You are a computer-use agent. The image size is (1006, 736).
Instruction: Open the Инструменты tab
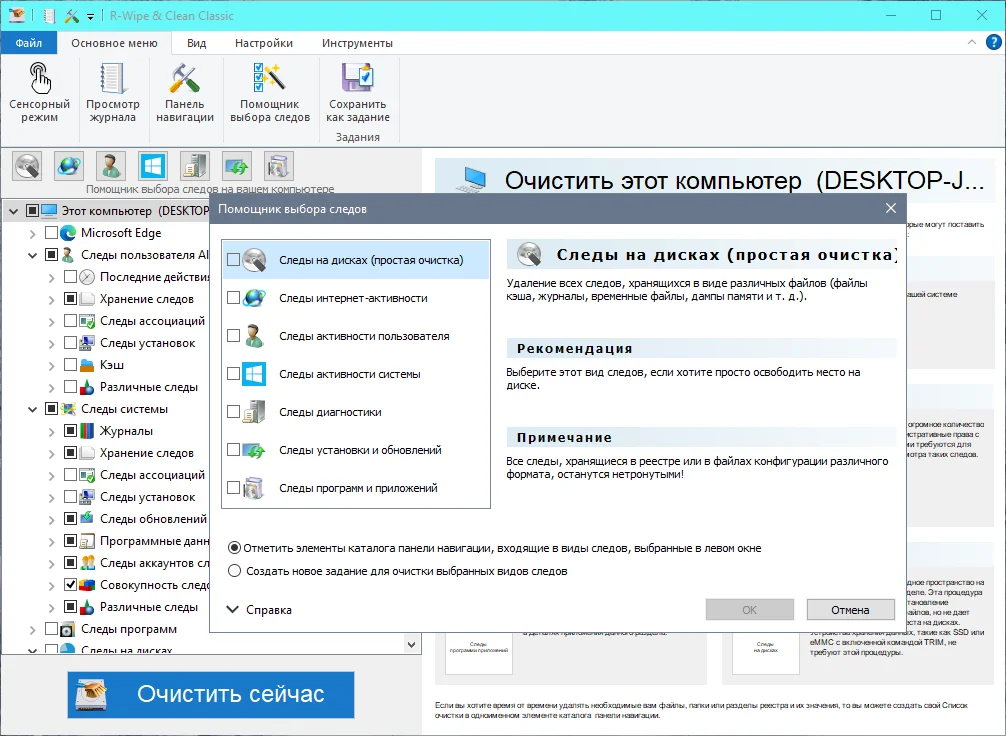[357, 43]
